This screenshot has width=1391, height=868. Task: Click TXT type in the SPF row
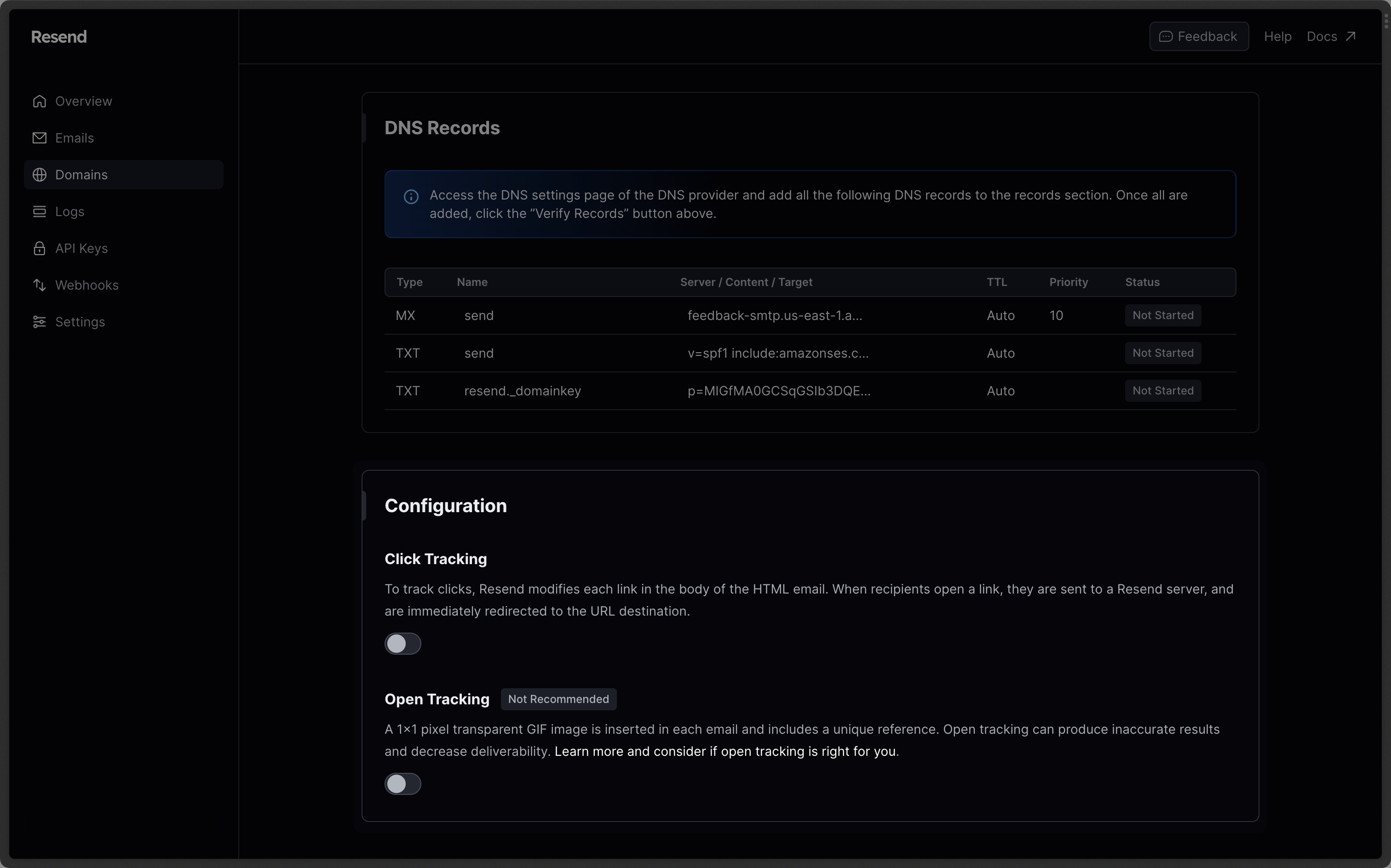tap(407, 353)
